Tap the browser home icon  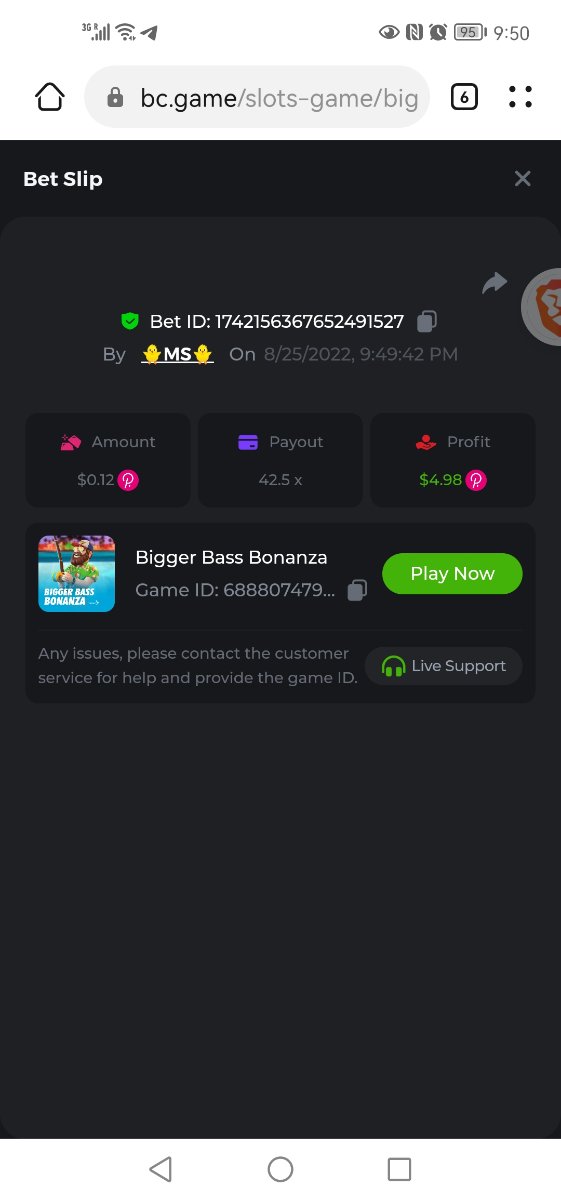click(50, 97)
